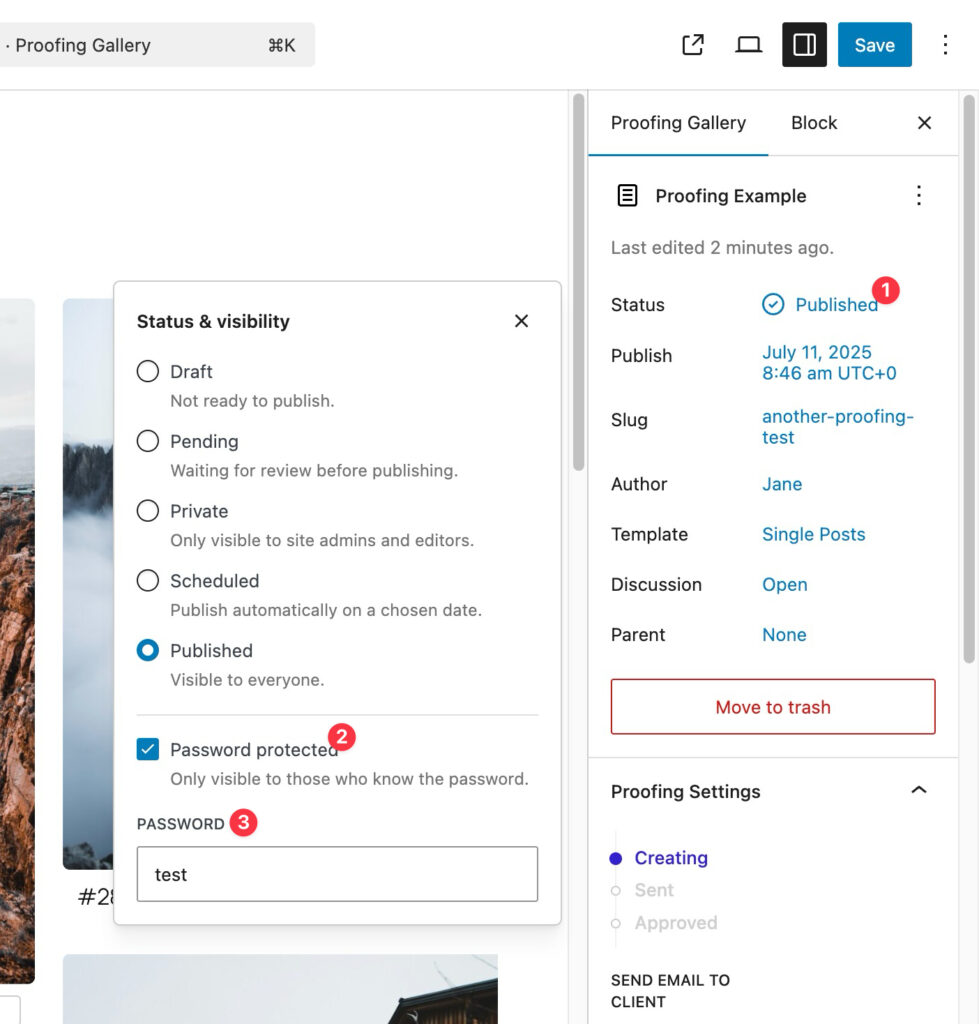Open the Template Single Posts dropdown
The height and width of the screenshot is (1024, 979).
(813, 534)
